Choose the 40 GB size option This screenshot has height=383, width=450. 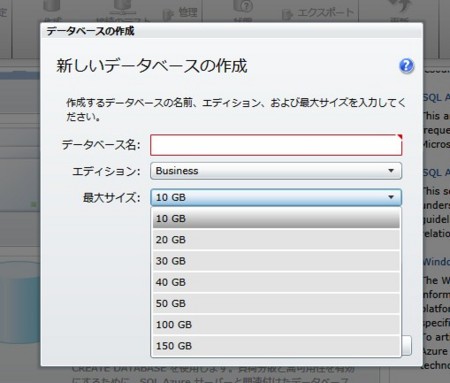pyautogui.click(x=276, y=282)
